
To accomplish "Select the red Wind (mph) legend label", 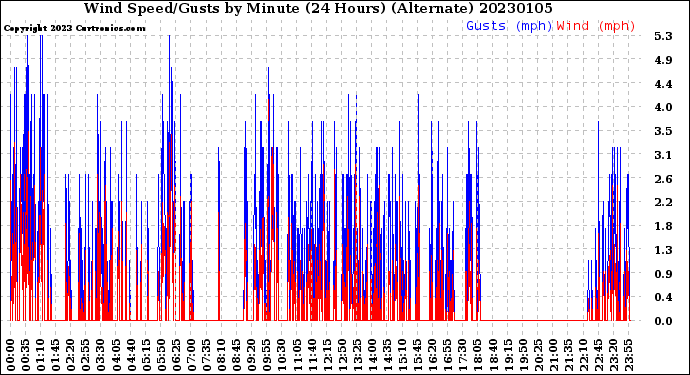I will click(x=596, y=26).
